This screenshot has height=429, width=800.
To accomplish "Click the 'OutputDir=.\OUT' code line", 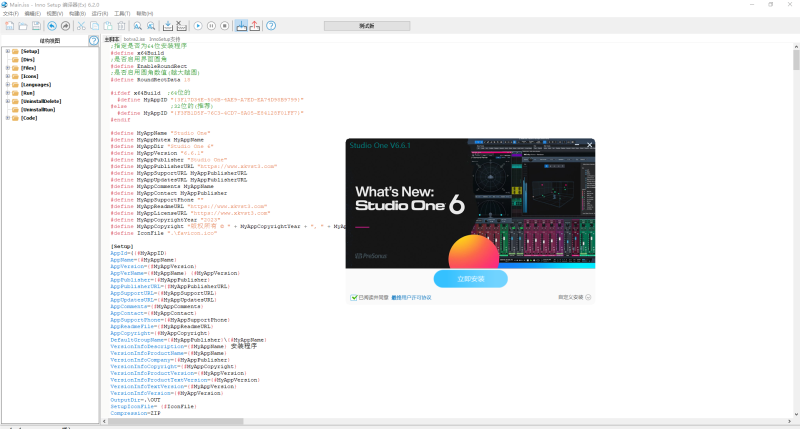I will tap(135, 400).
